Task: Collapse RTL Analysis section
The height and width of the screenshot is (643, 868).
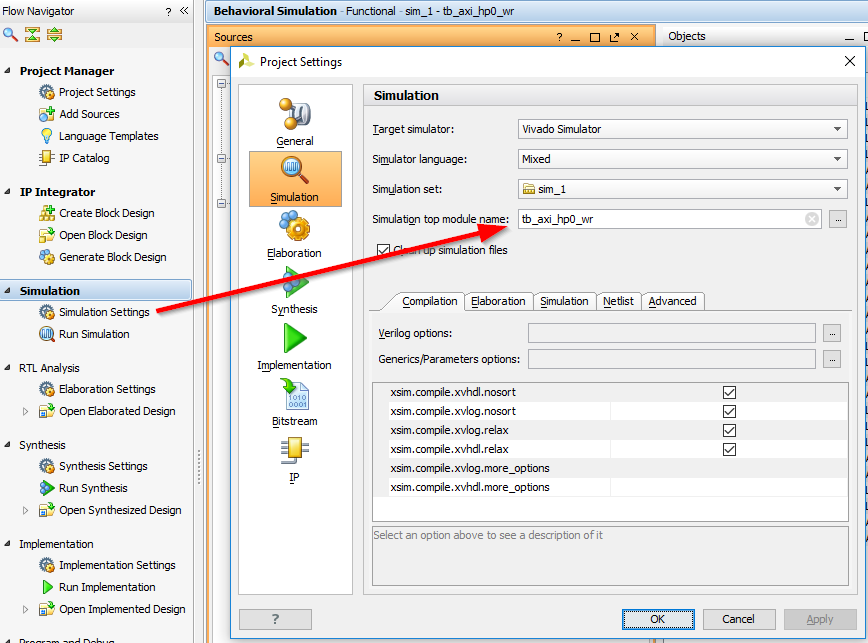Action: (x=8, y=367)
